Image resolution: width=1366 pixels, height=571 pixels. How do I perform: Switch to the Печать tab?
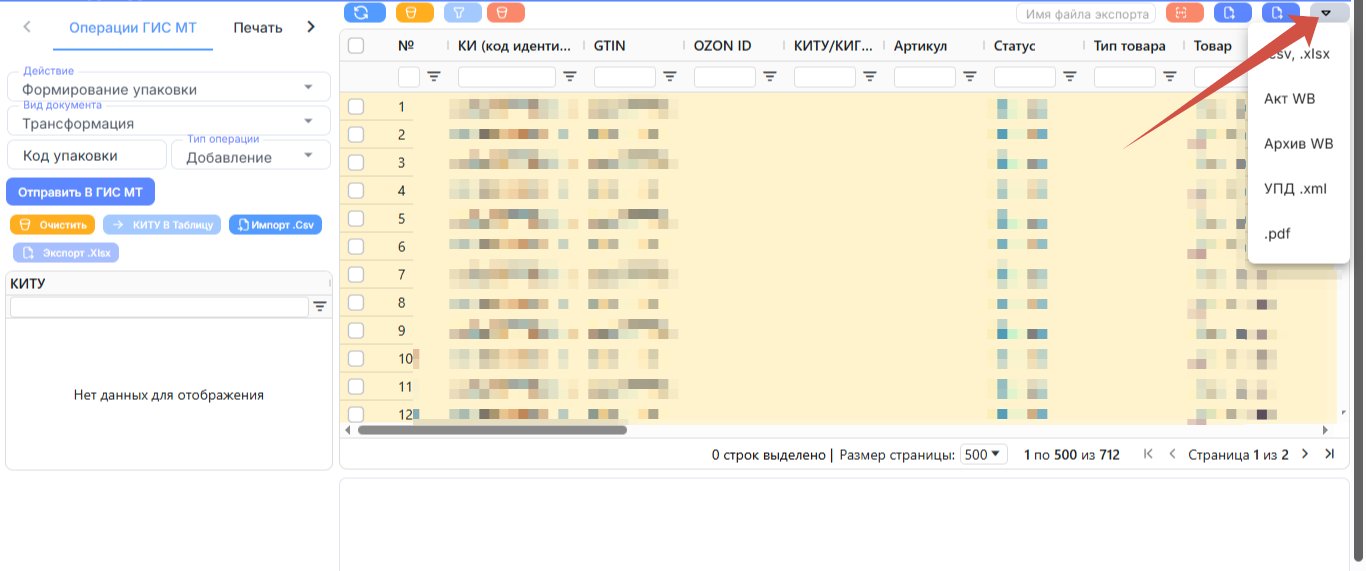coord(258,27)
